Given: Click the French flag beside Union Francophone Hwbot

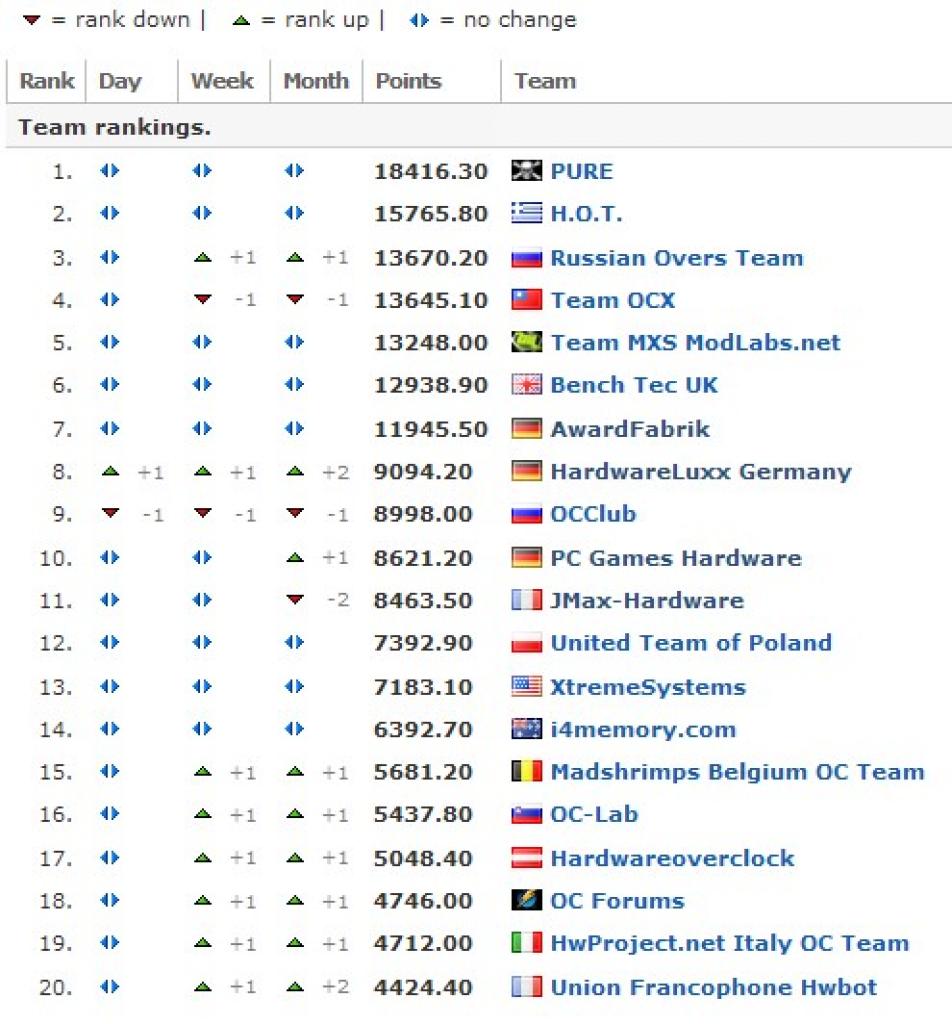Looking at the screenshot, I should coord(526,986).
